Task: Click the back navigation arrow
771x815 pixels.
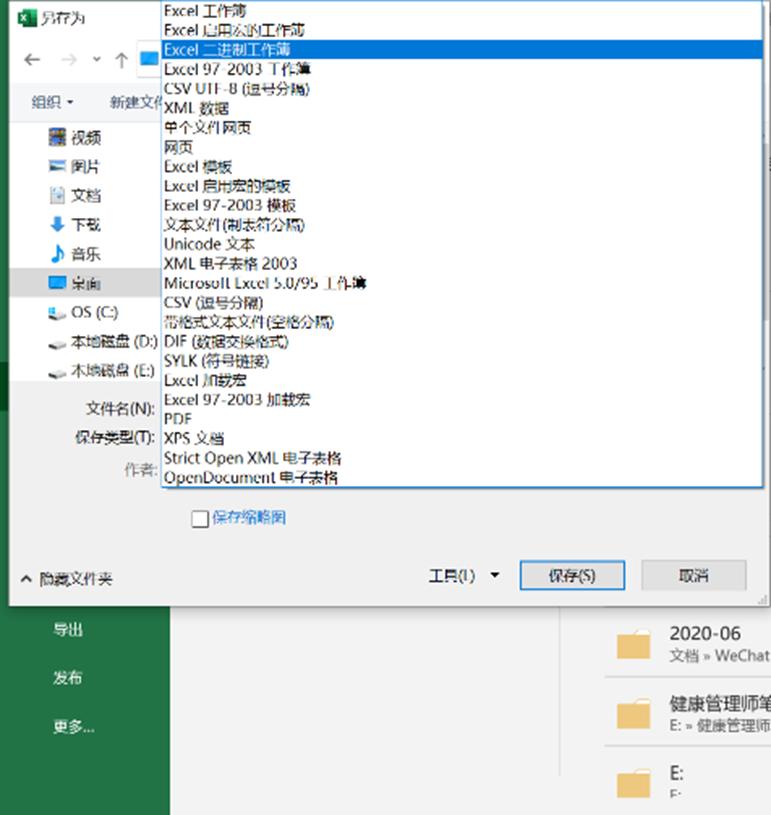Action: 32,60
